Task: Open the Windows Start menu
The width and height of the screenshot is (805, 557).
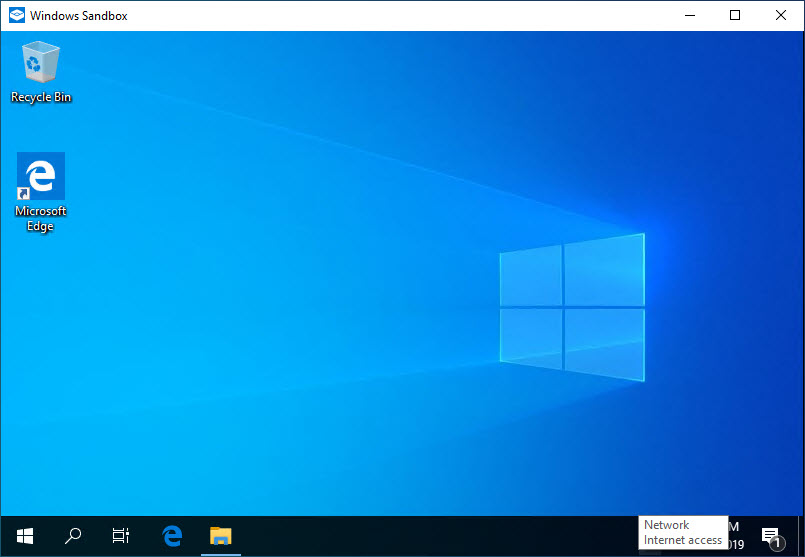Action: 25,536
